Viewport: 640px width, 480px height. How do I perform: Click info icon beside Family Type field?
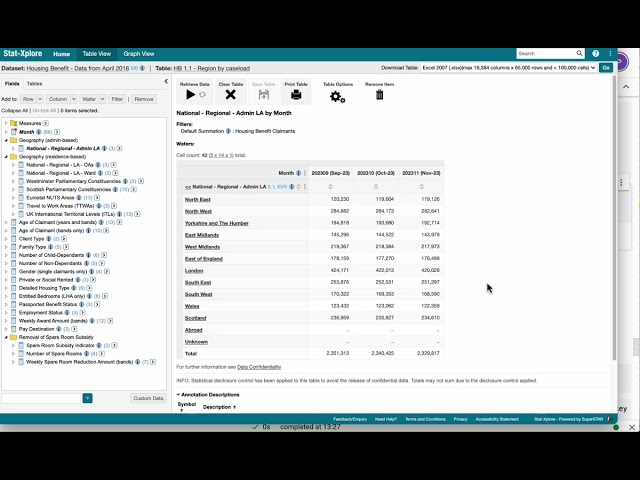click(x=51, y=247)
